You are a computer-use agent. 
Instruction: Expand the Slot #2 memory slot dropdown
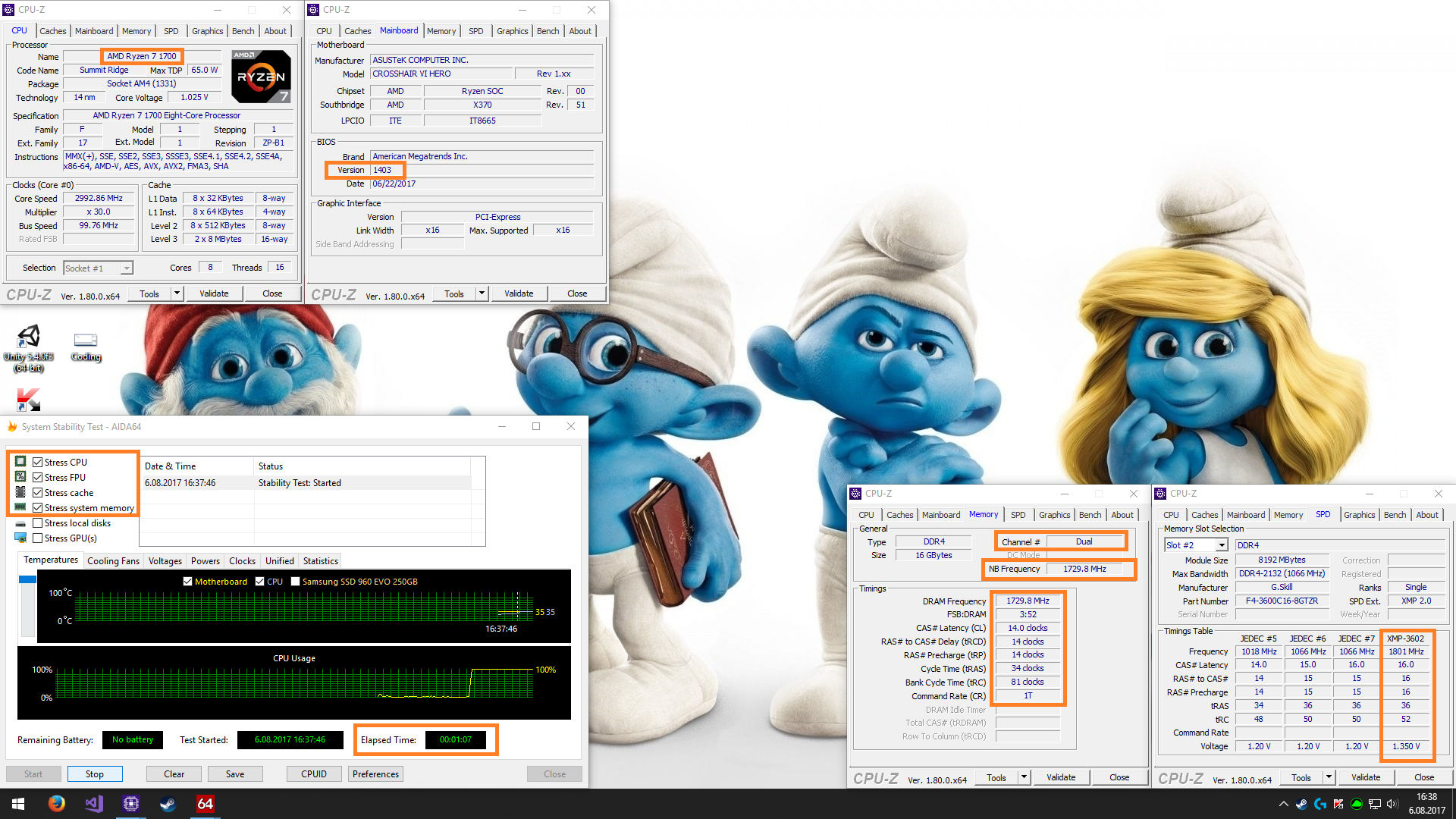1222,545
